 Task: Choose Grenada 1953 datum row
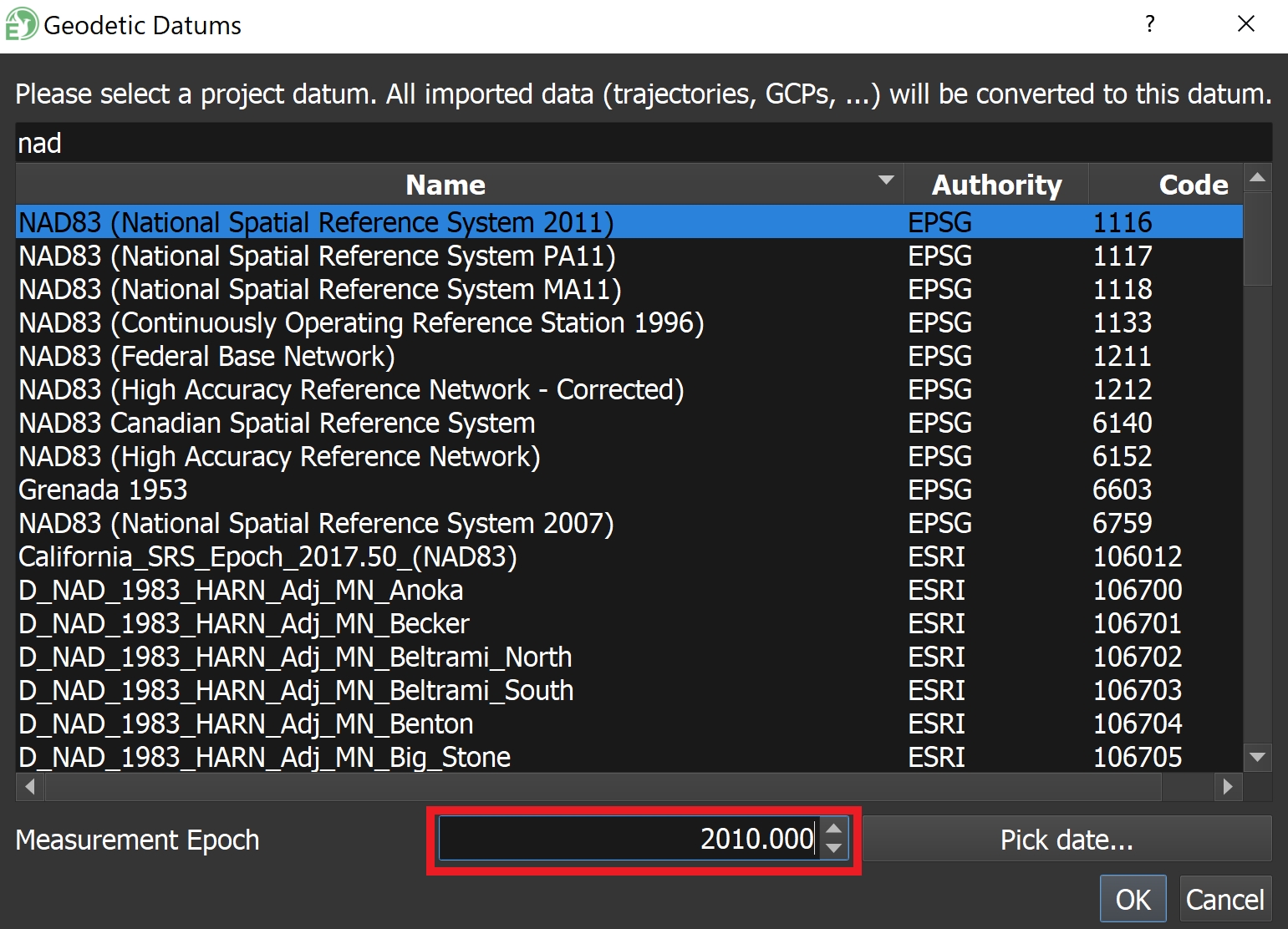tap(104, 490)
